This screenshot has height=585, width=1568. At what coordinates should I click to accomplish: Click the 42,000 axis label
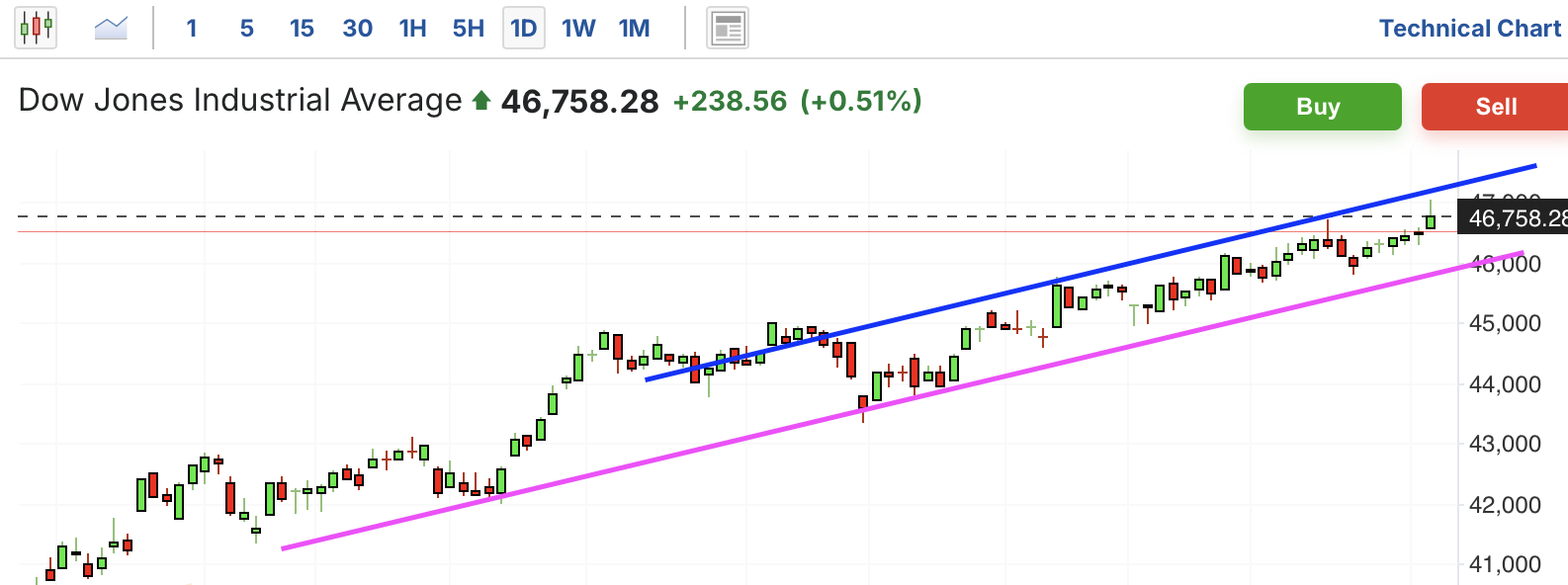pos(1505,505)
